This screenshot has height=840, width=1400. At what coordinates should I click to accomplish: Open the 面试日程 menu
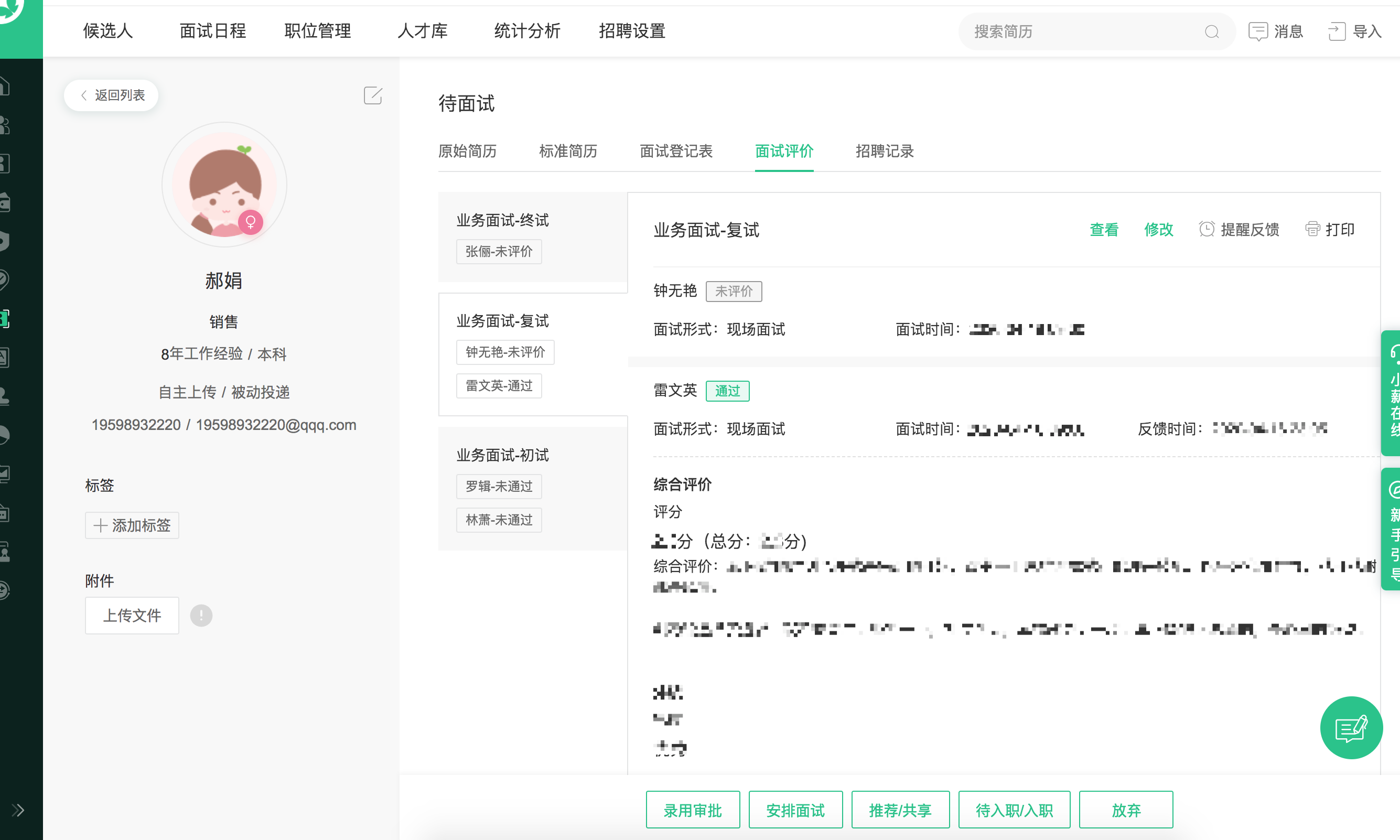pos(213,30)
